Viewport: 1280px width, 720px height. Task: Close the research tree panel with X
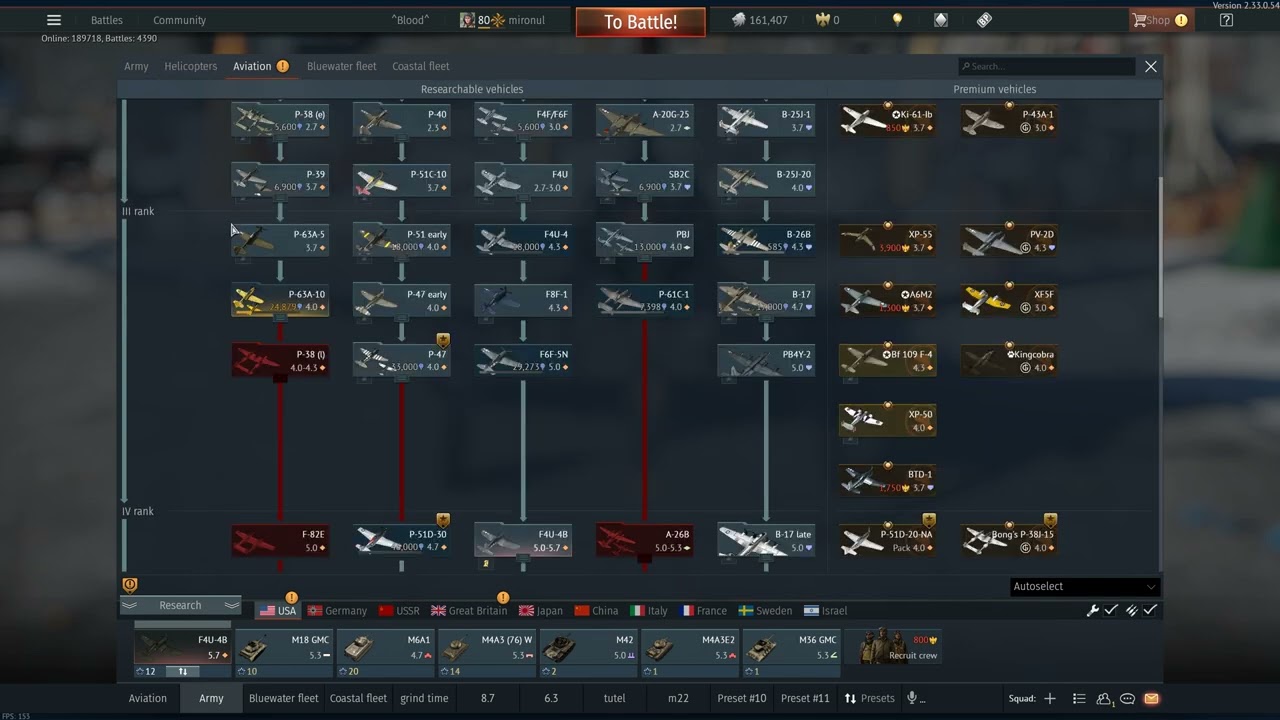click(x=1151, y=66)
